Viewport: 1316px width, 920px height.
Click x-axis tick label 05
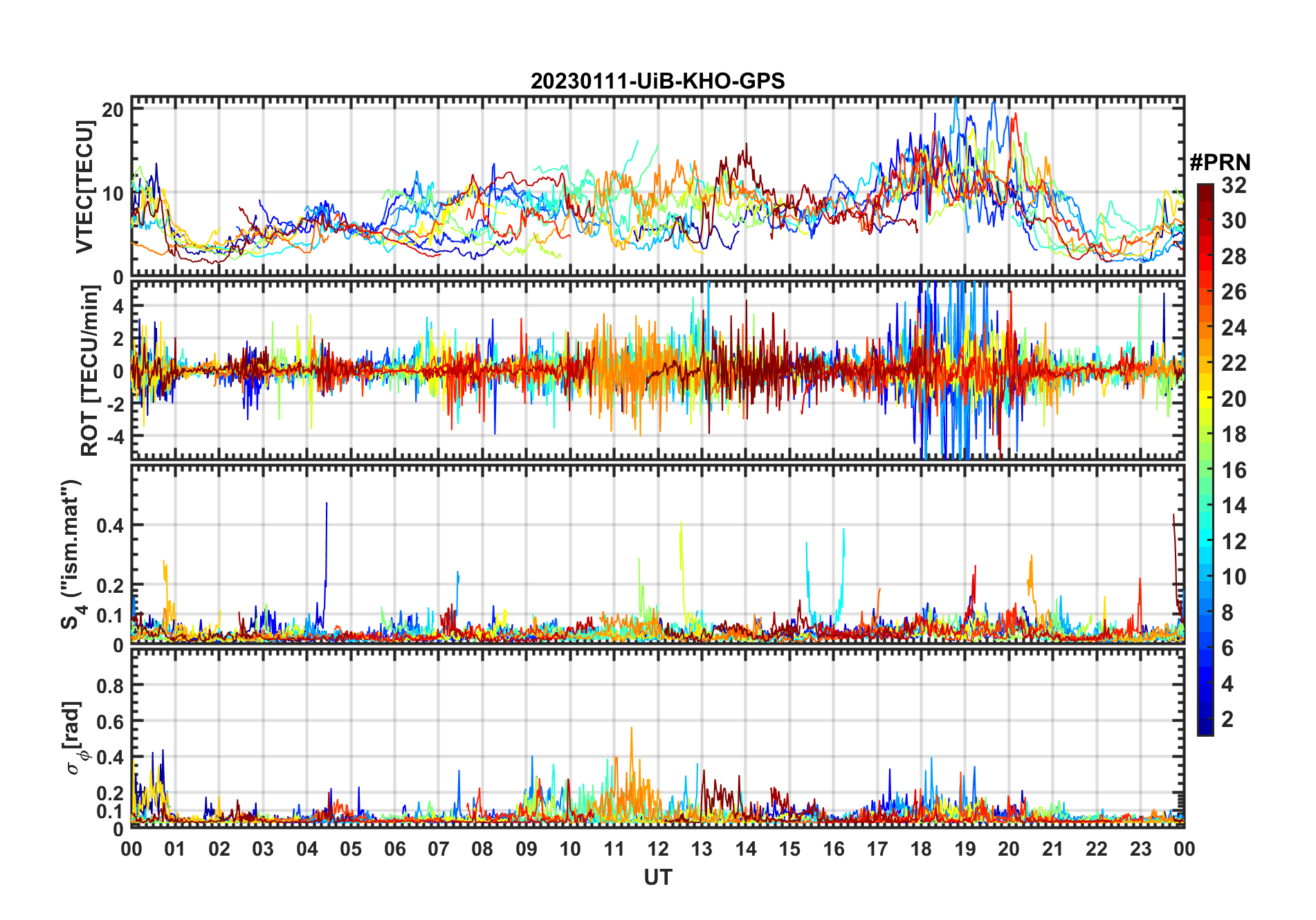(x=351, y=849)
